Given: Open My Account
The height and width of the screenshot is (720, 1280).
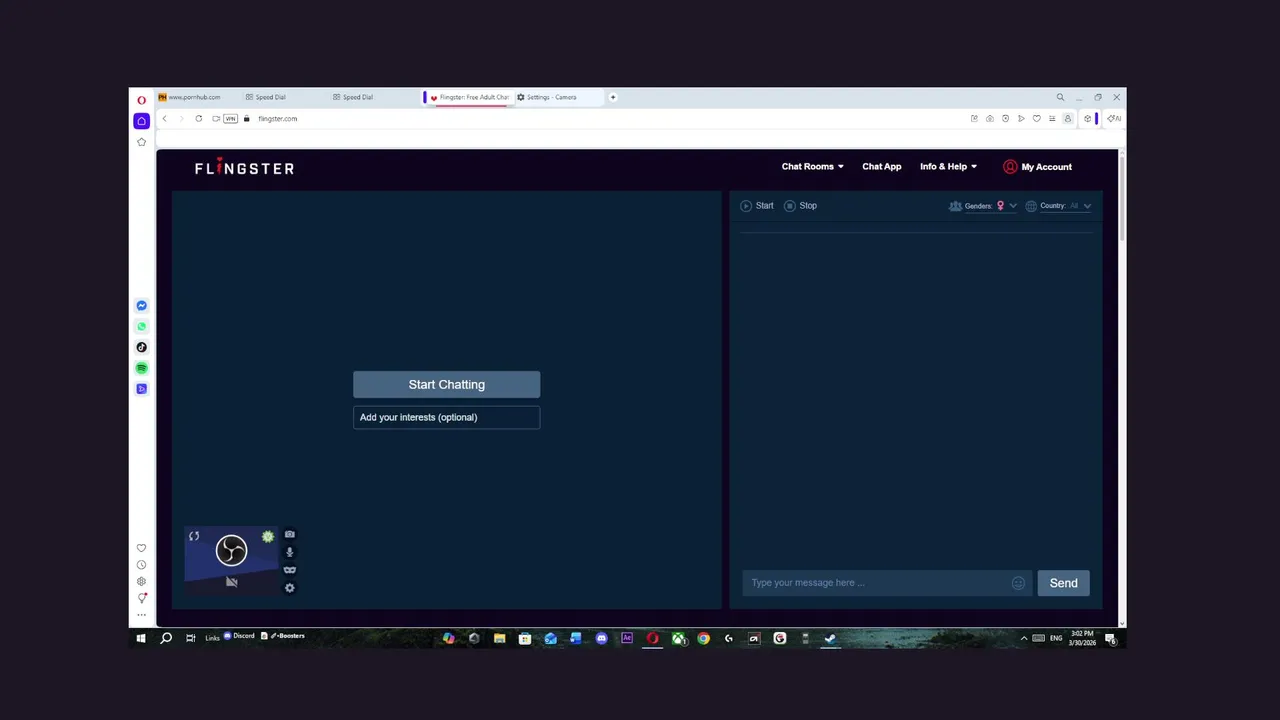Looking at the screenshot, I should [1037, 167].
